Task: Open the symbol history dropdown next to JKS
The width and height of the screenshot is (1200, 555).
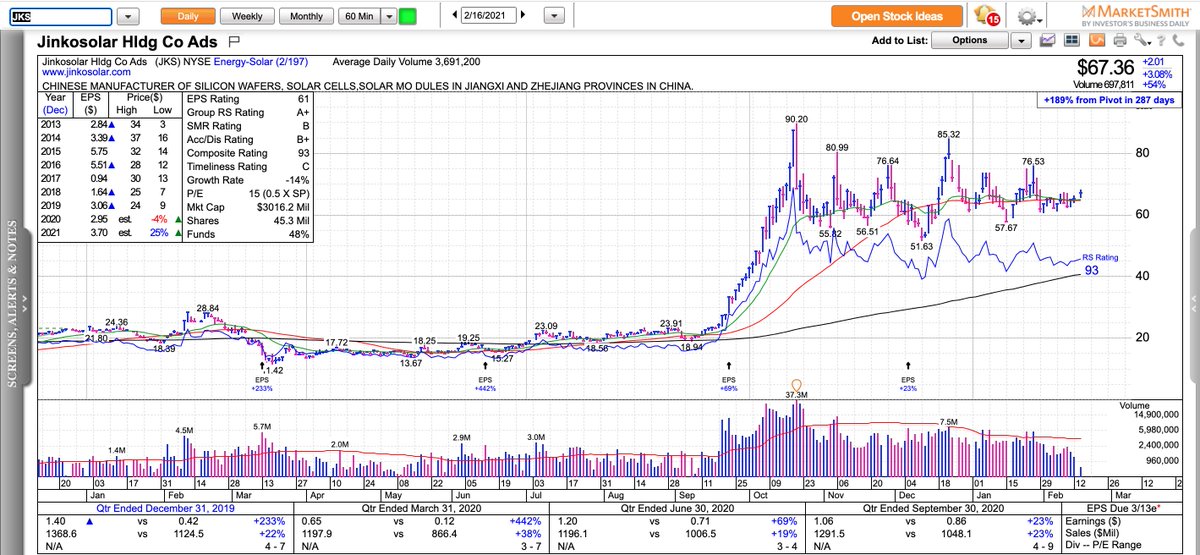Action: coord(129,17)
